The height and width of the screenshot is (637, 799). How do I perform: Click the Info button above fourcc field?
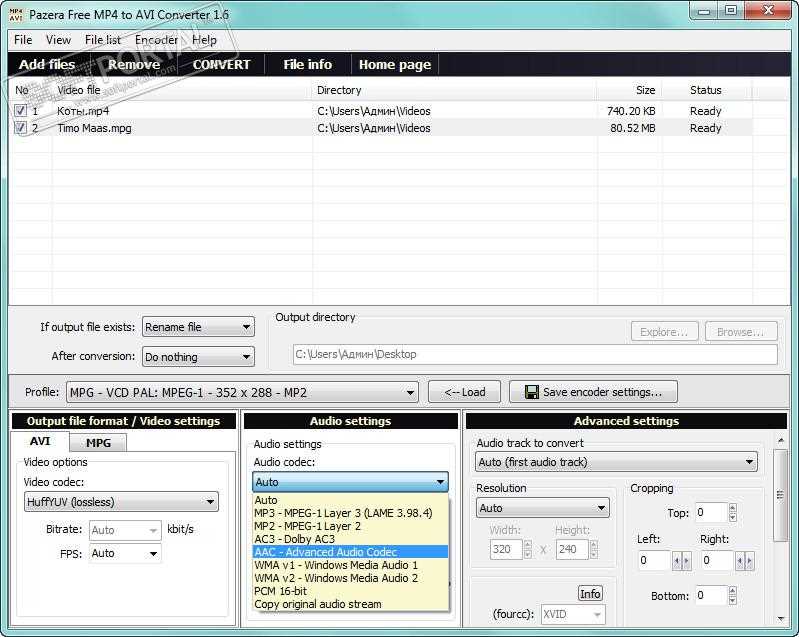[x=590, y=594]
